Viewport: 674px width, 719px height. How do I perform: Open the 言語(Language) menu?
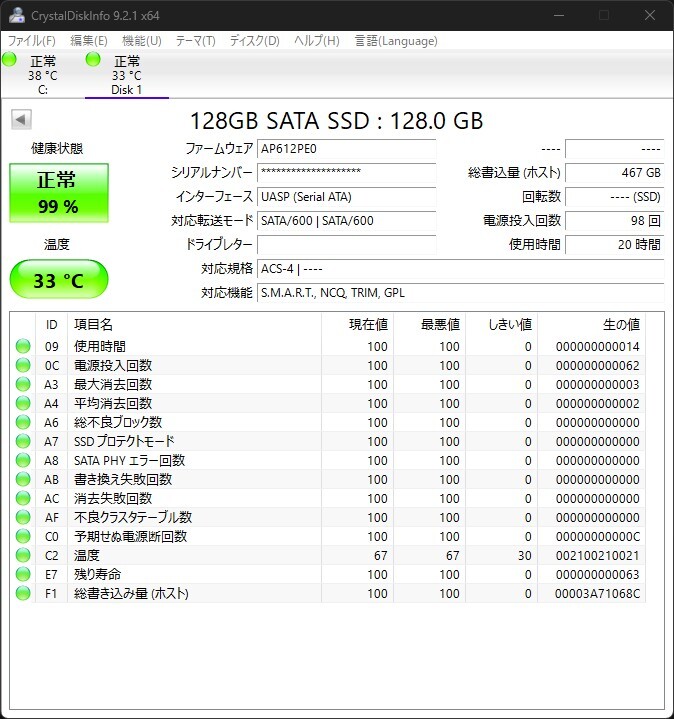click(x=396, y=41)
